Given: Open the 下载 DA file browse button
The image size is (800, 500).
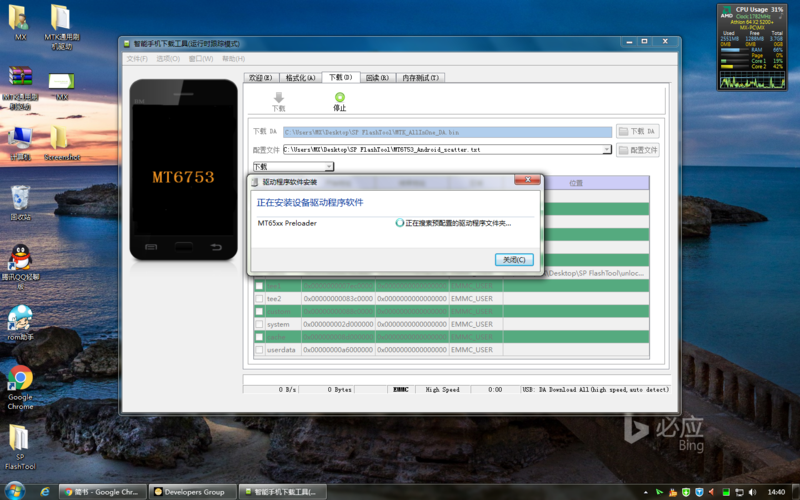Looking at the screenshot, I should (x=637, y=131).
